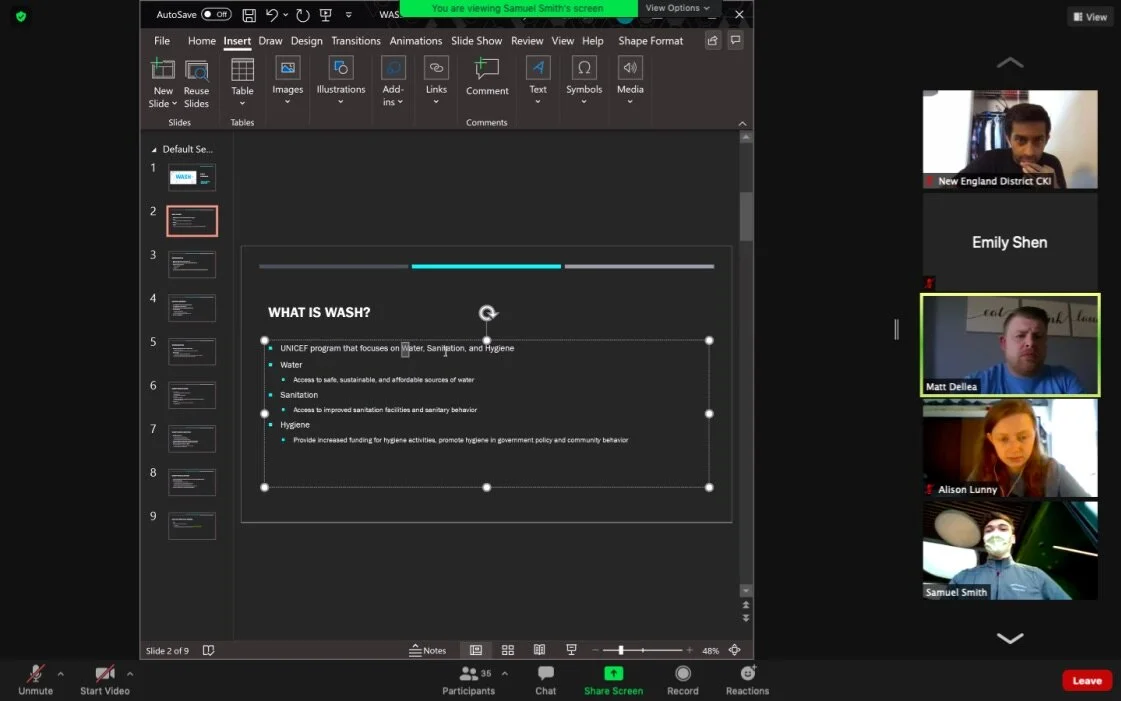Click Share Screen button
The image size is (1121, 701).
[x=613, y=680]
